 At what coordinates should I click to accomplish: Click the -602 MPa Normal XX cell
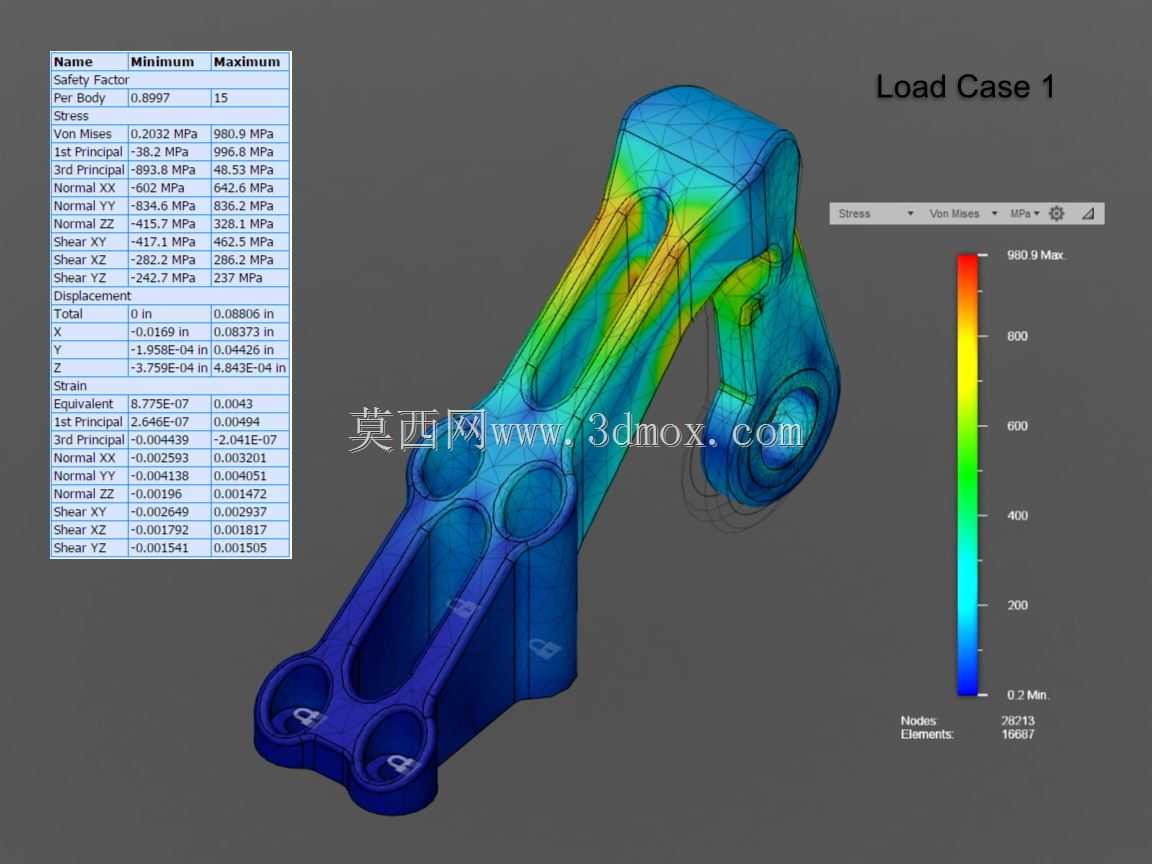(x=170, y=188)
